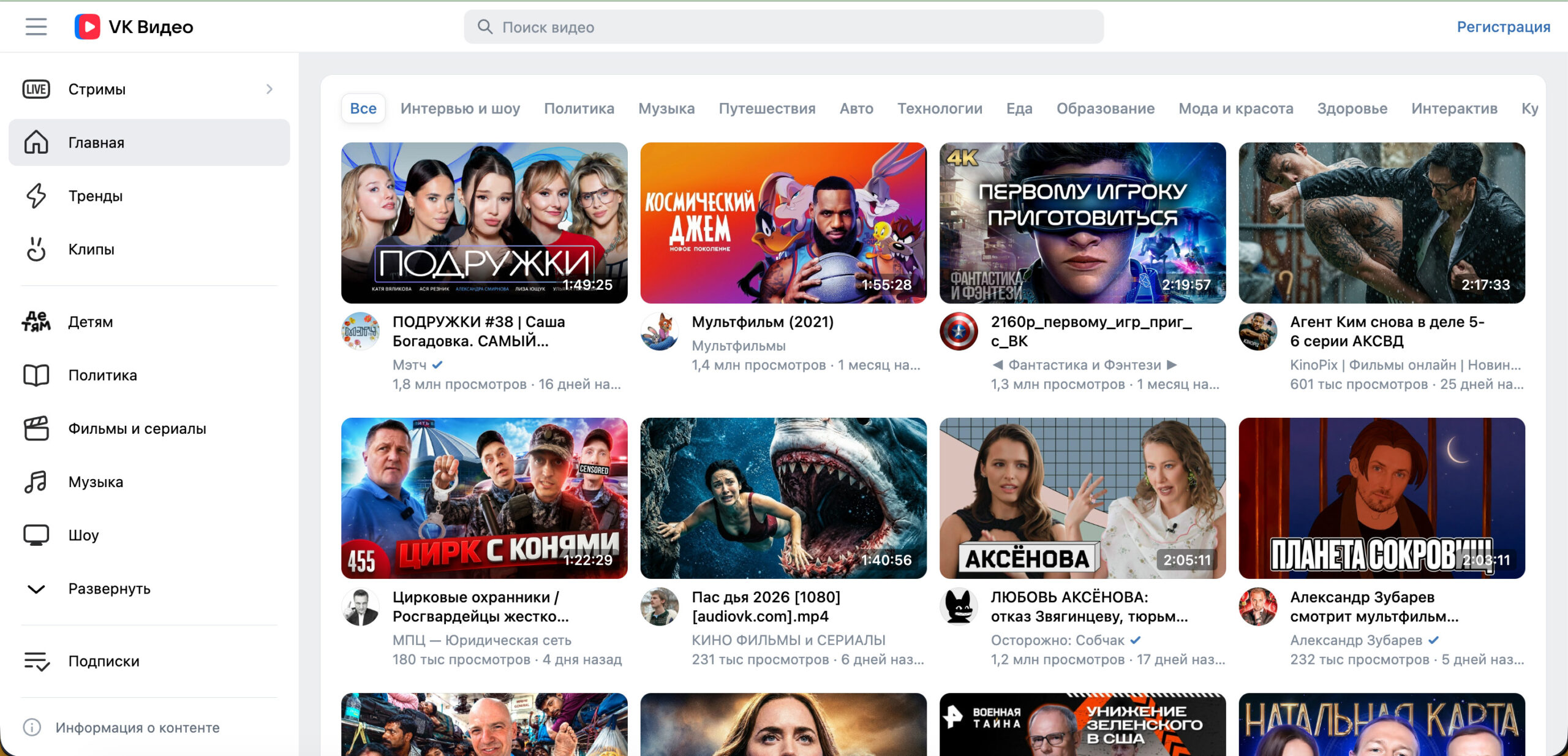Image resolution: width=1568 pixels, height=756 pixels.
Task: Click the Фильмы и сериалы clapperboard icon
Action: tap(36, 428)
